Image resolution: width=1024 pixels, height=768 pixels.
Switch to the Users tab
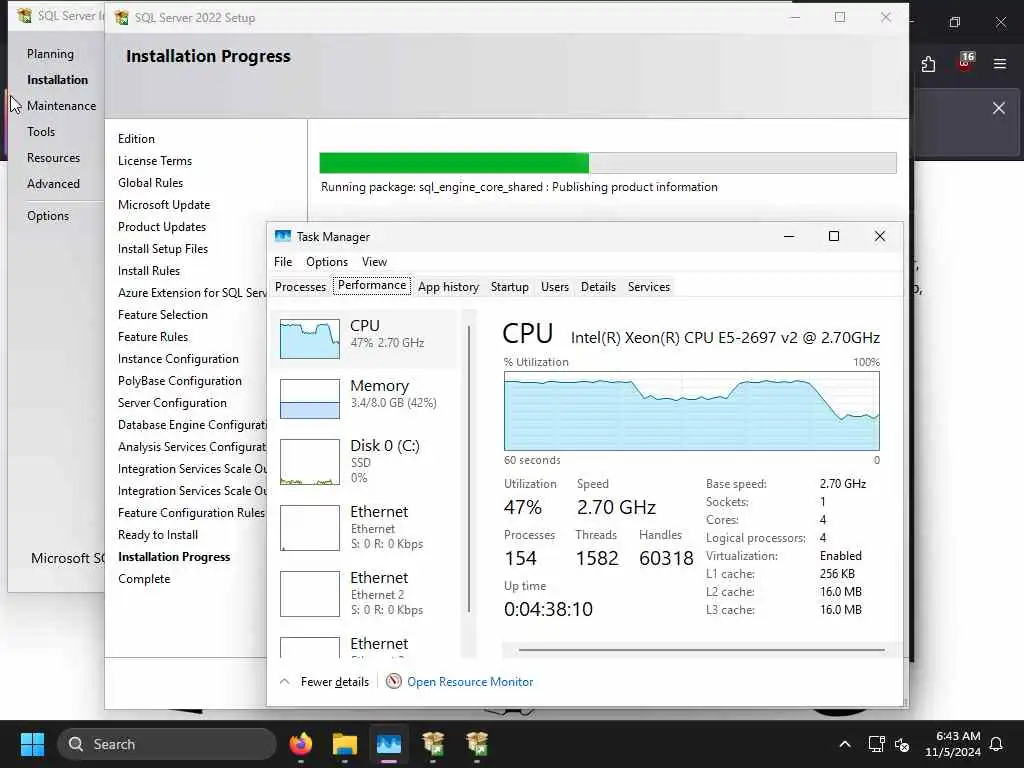(x=554, y=287)
